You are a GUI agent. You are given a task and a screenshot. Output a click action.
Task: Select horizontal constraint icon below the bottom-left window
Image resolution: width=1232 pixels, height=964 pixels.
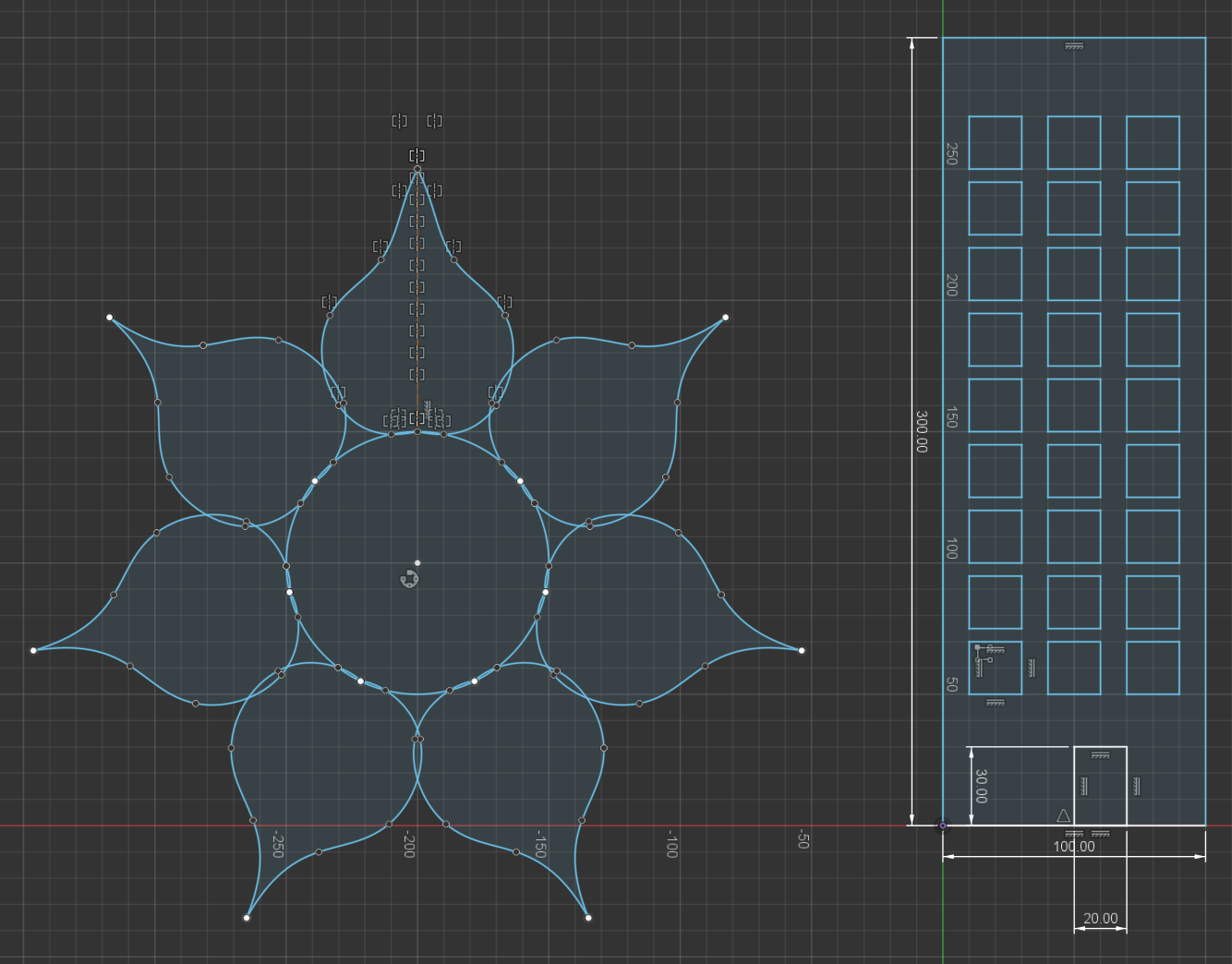click(995, 703)
